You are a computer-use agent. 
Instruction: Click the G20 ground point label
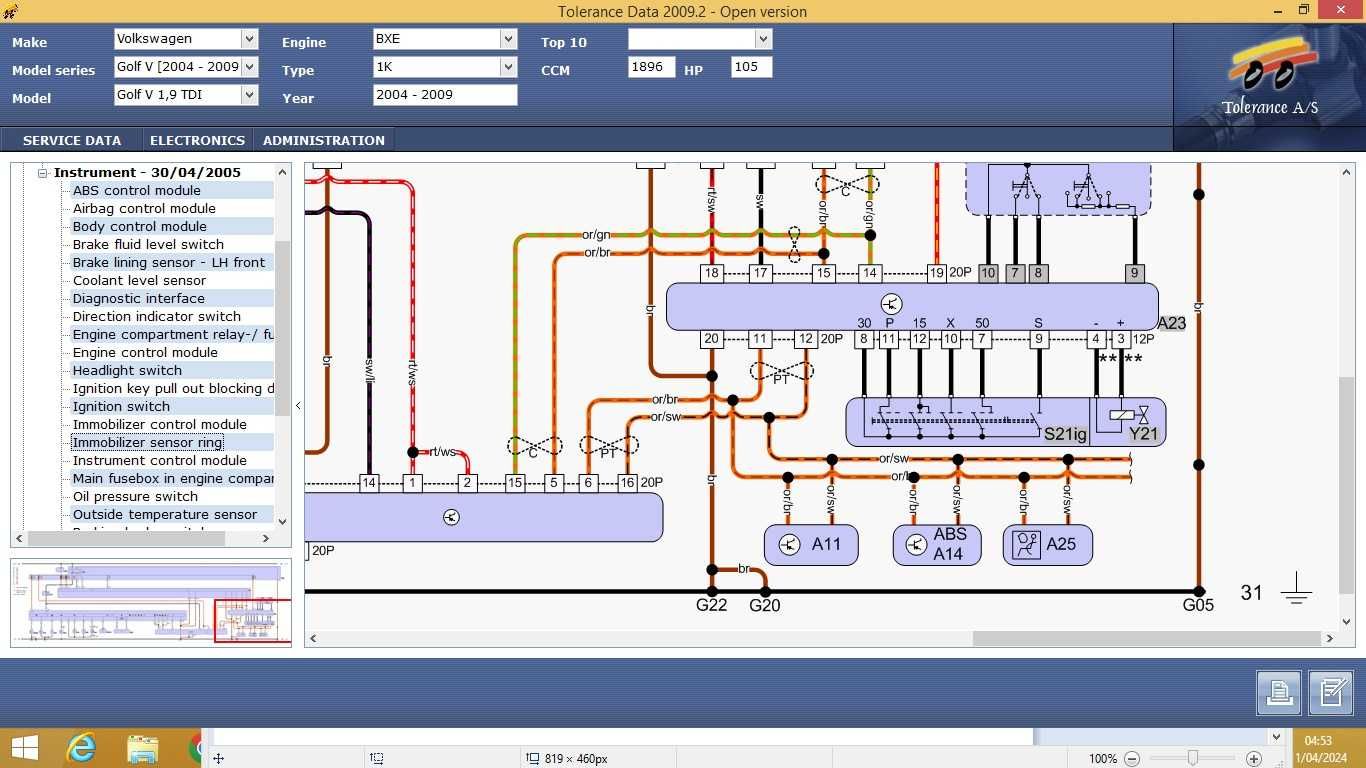coord(765,605)
